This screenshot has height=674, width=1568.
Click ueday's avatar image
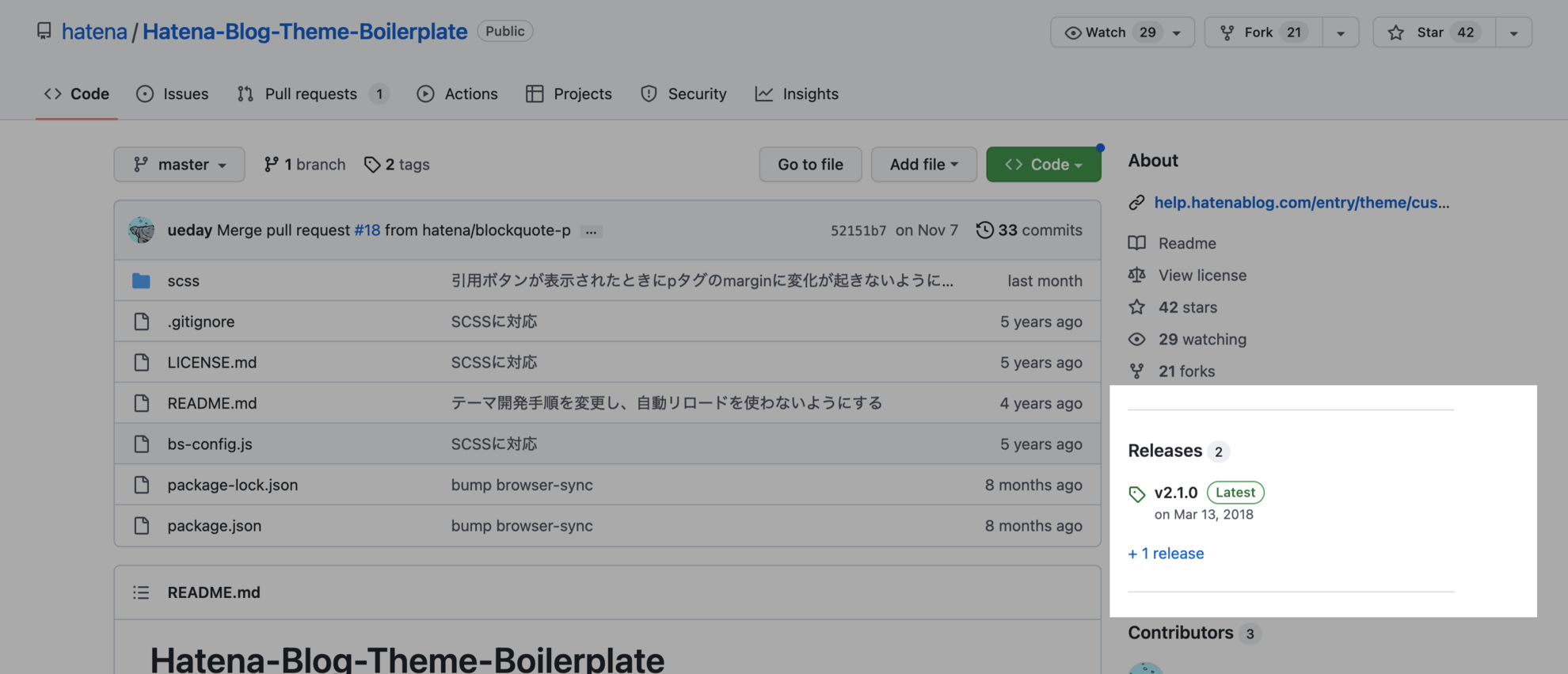click(141, 230)
